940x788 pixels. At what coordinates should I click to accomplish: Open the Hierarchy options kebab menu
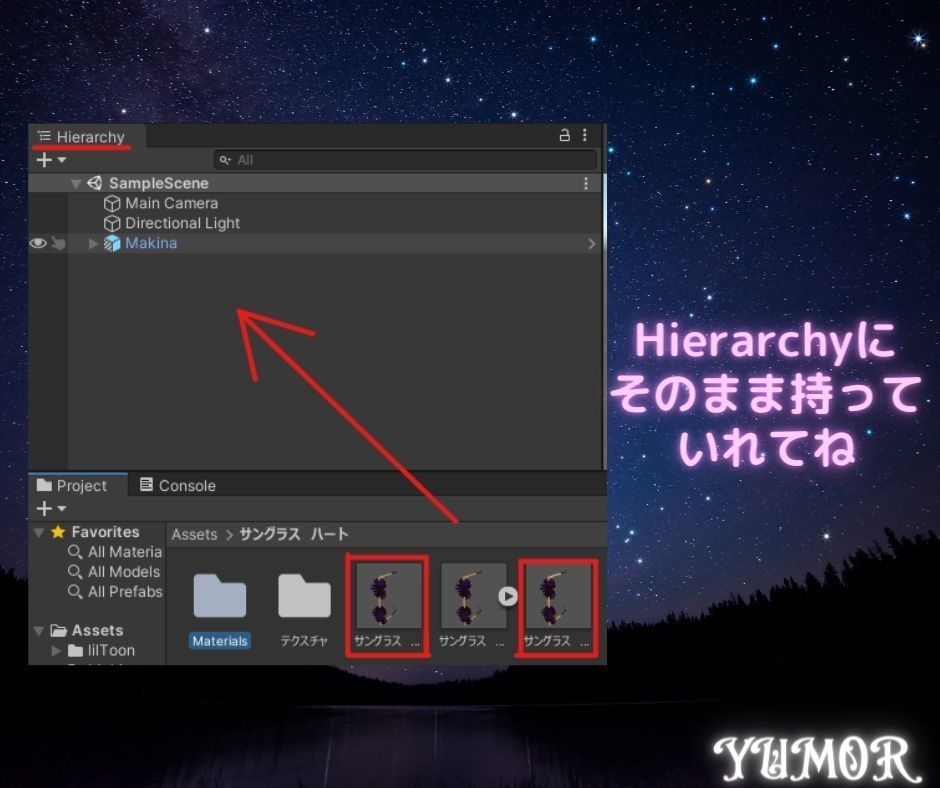(x=584, y=135)
